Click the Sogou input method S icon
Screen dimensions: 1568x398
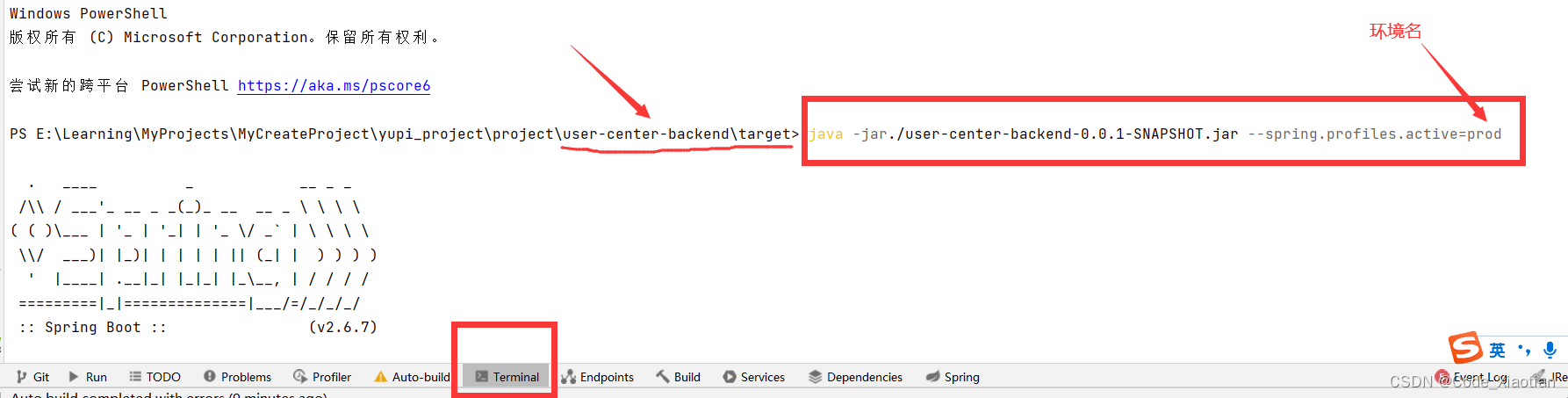(x=1465, y=347)
